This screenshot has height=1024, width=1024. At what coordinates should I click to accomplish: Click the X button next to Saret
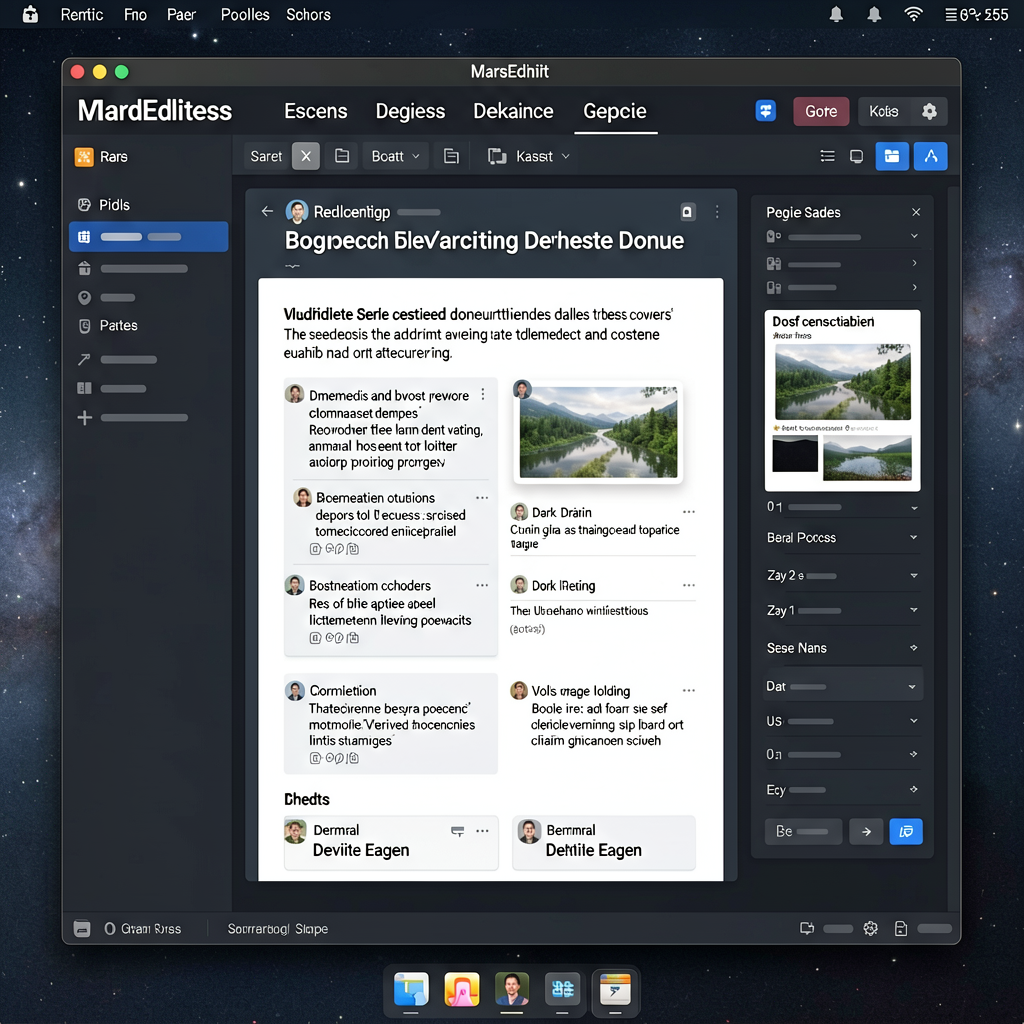click(306, 156)
